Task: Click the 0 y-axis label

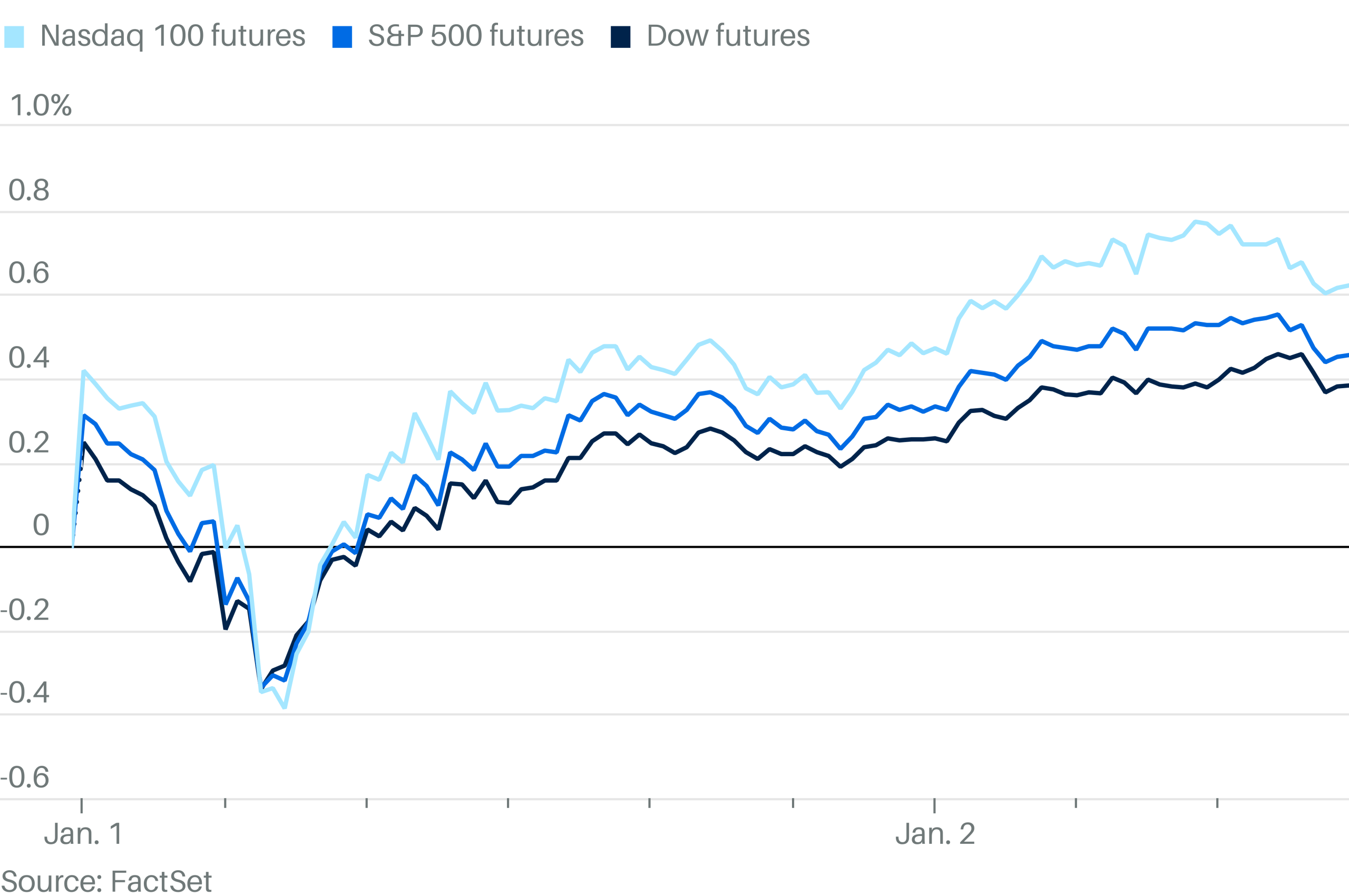Action: pyautogui.click(x=41, y=525)
